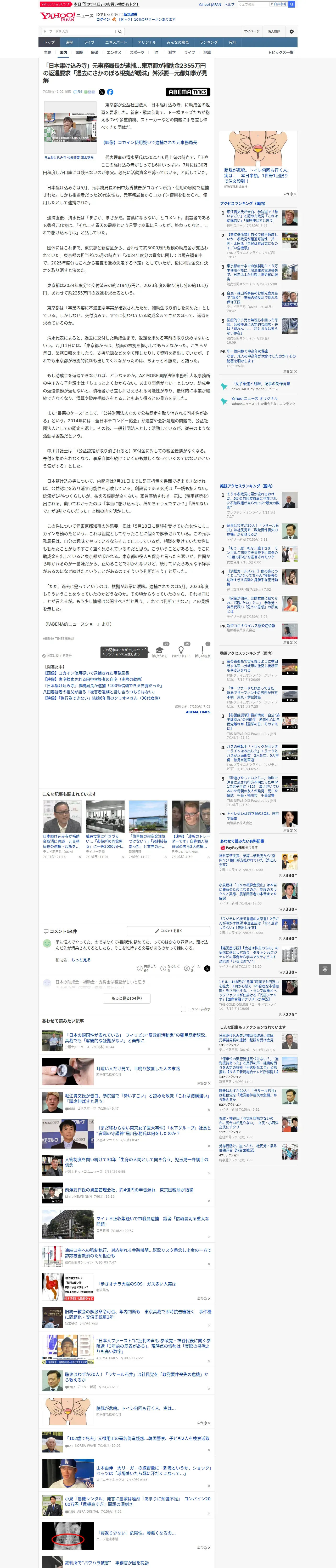Image resolution: width=336 pixels, height=1568 pixels.
Task: Open the 経済 category
Action: tap(94, 52)
